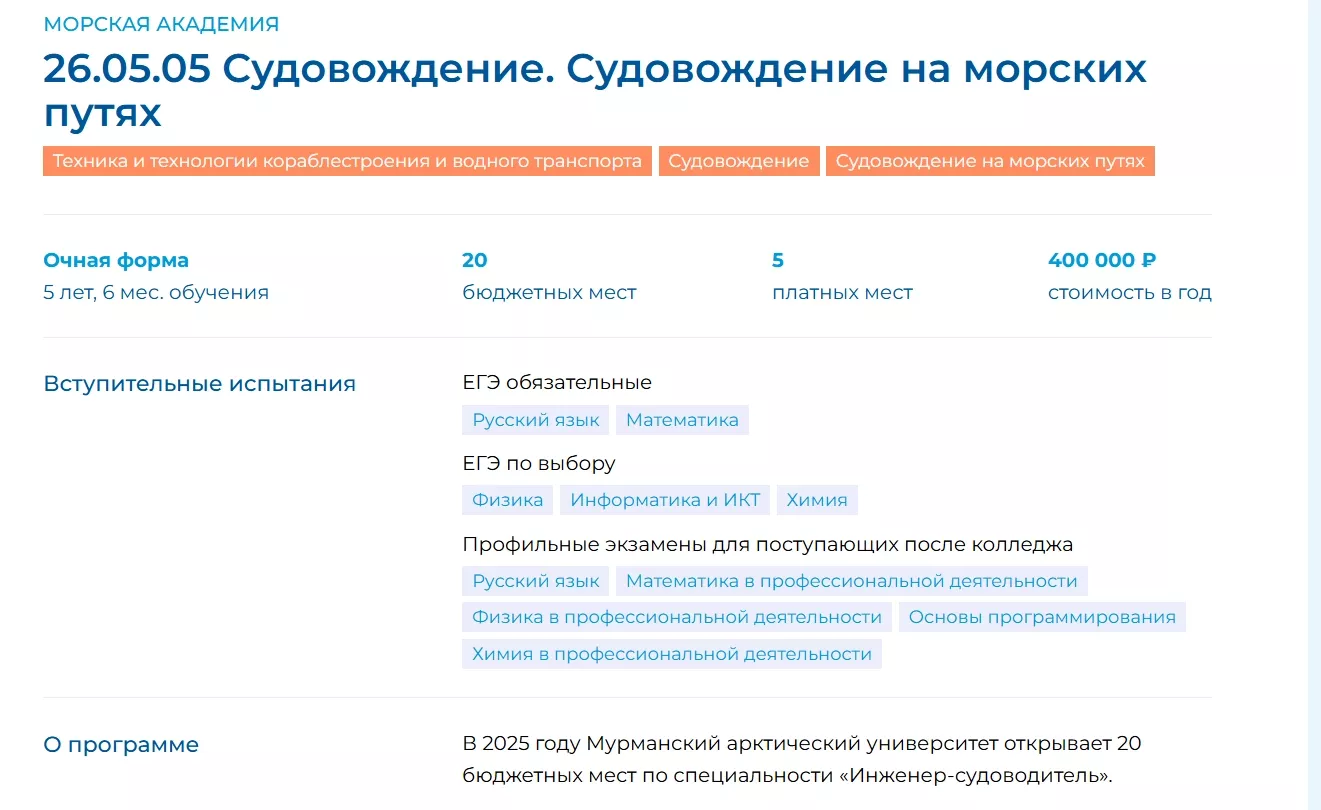Click the ЕГЭ по выбору label

click(539, 463)
